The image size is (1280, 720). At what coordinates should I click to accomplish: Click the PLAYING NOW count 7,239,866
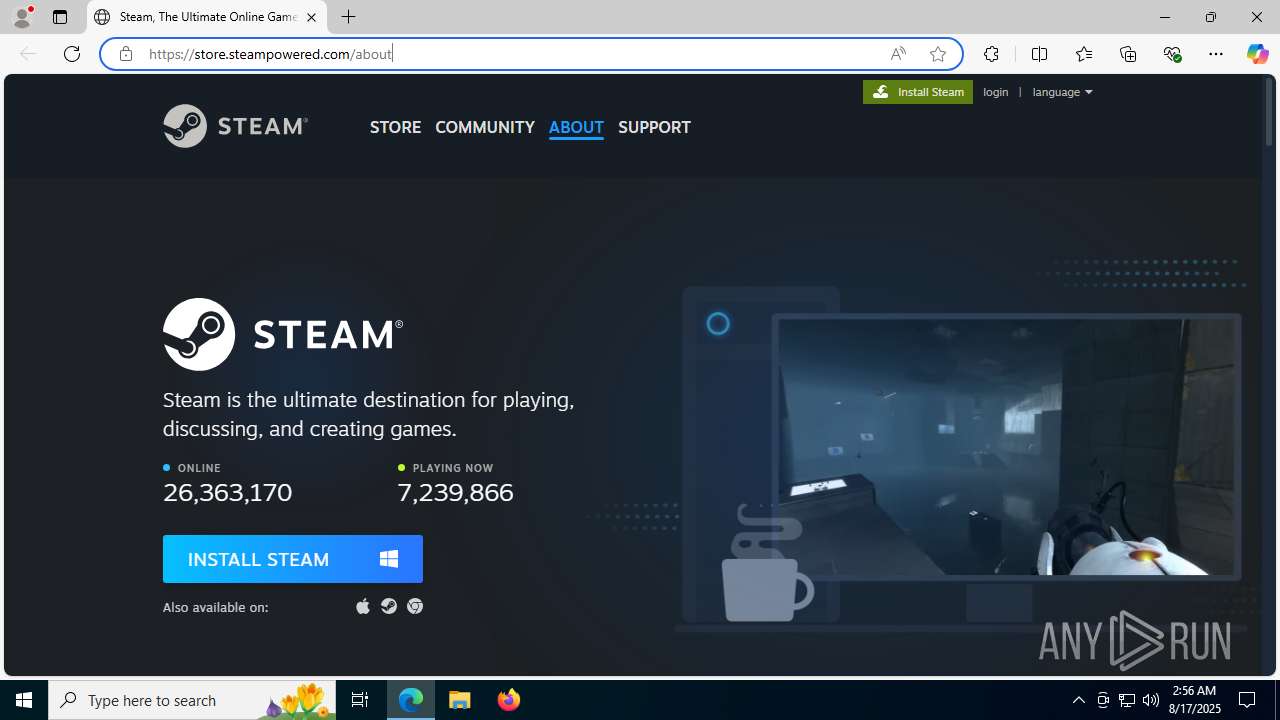tap(455, 492)
